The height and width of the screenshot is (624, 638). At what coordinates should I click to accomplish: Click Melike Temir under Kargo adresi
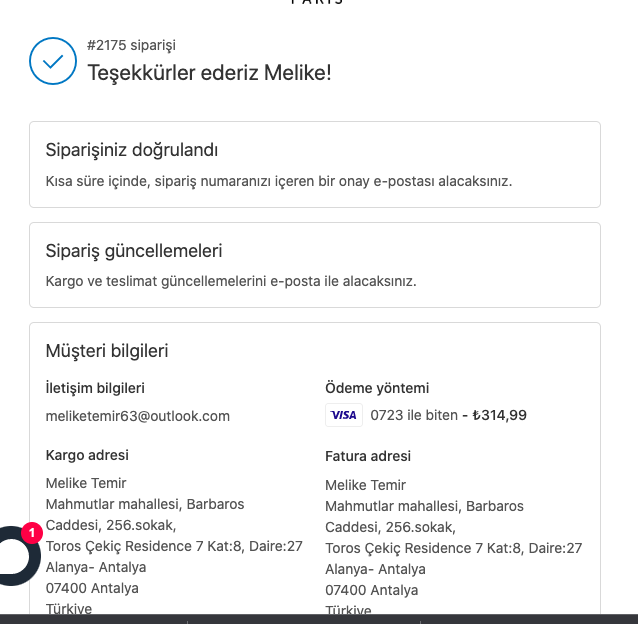[86, 484]
